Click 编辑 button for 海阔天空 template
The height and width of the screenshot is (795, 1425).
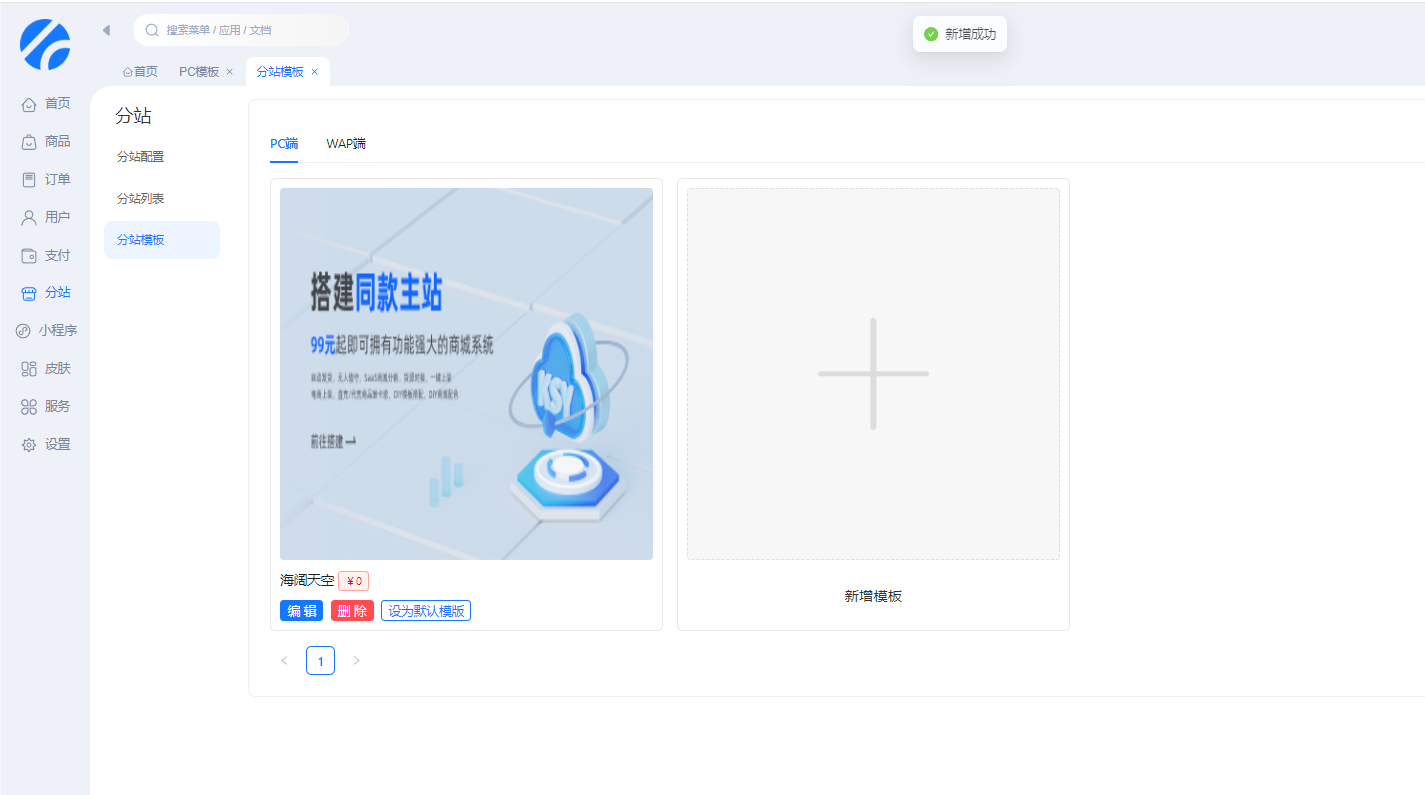[301, 611]
